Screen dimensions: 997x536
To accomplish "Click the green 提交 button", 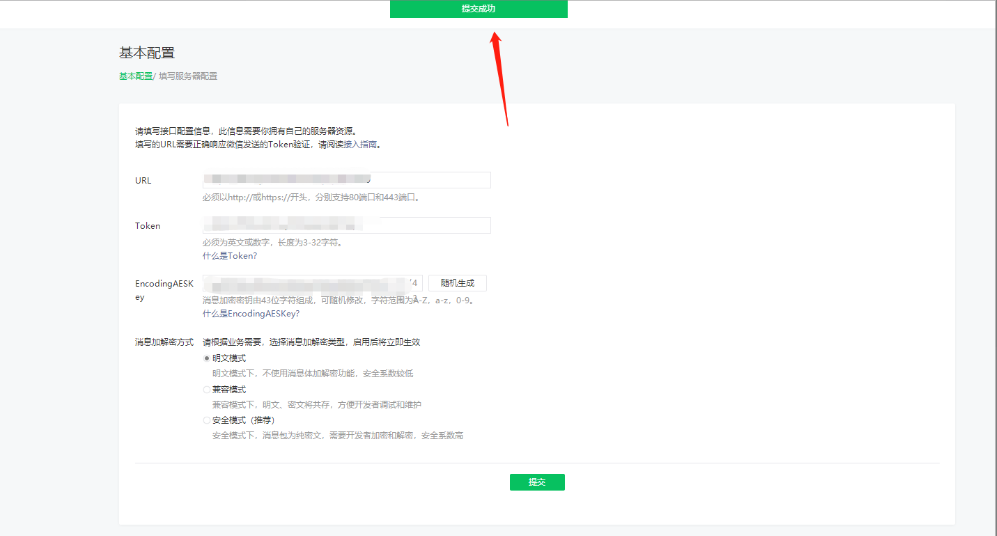I will [x=537, y=482].
